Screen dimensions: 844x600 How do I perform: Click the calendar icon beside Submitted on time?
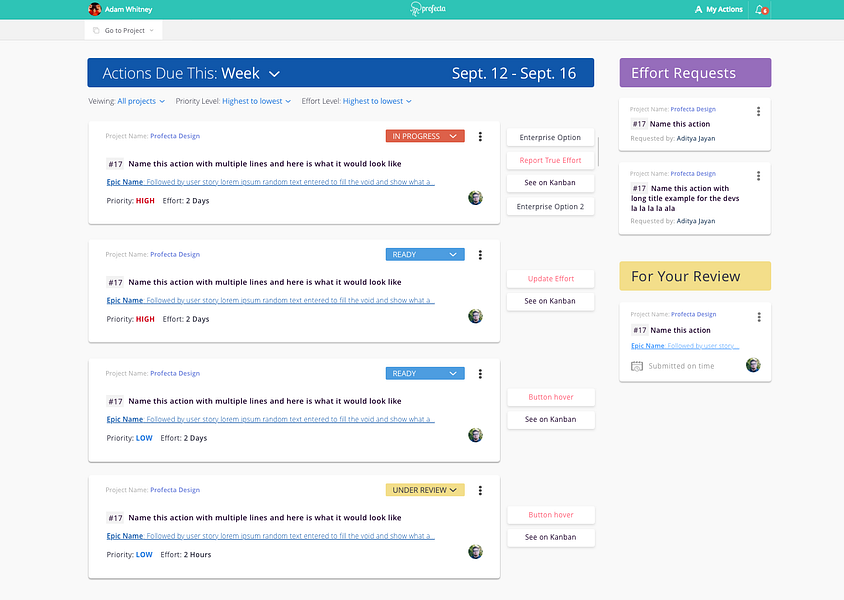tap(637, 366)
